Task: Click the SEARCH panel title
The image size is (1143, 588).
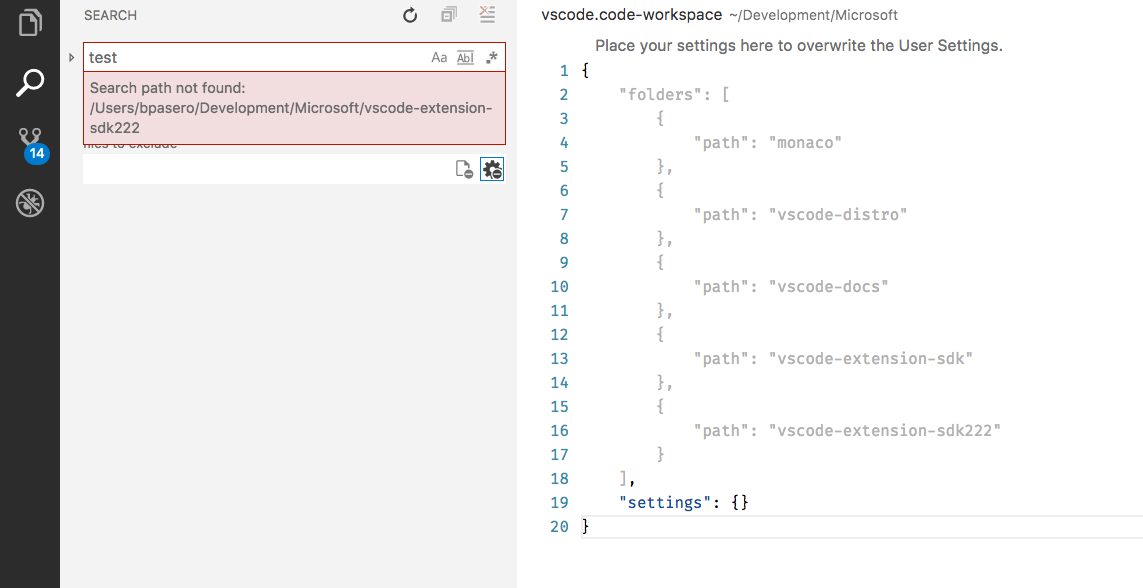Action: [110, 15]
